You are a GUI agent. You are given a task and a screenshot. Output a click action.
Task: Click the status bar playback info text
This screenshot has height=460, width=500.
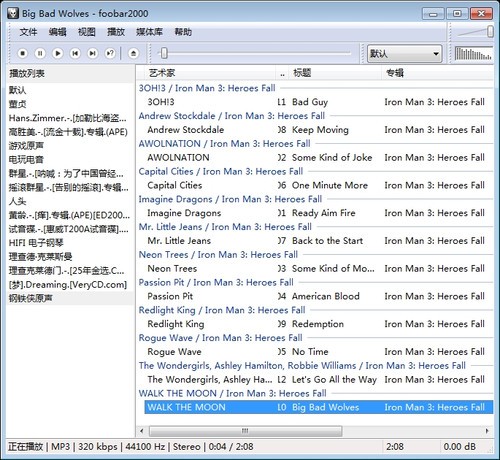[131, 447]
